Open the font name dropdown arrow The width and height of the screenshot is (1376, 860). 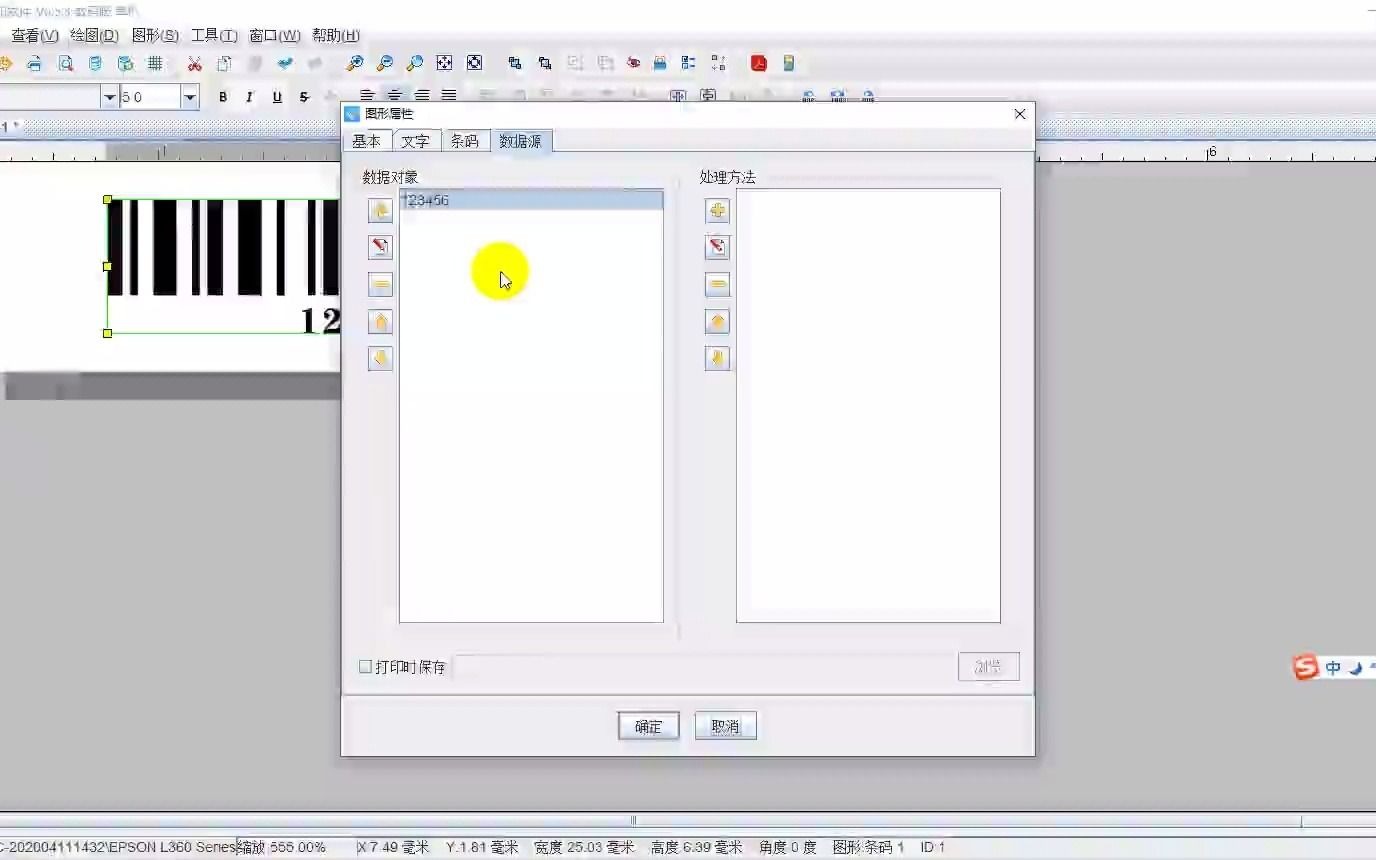tap(109, 97)
